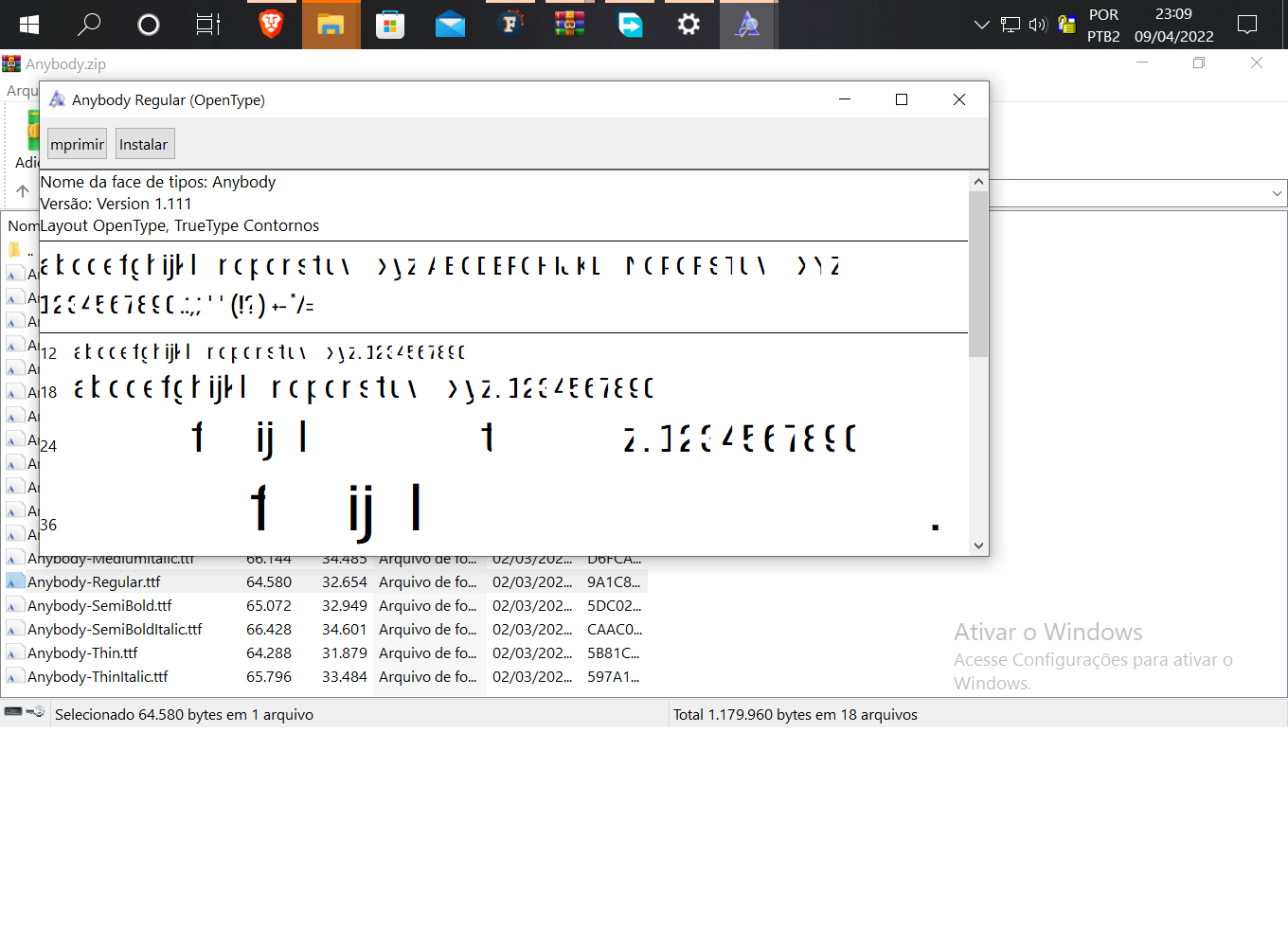Click CRC value 5B81C... of Thin.ttf
Image resolution: width=1288 pixels, height=947 pixels.
tap(614, 652)
